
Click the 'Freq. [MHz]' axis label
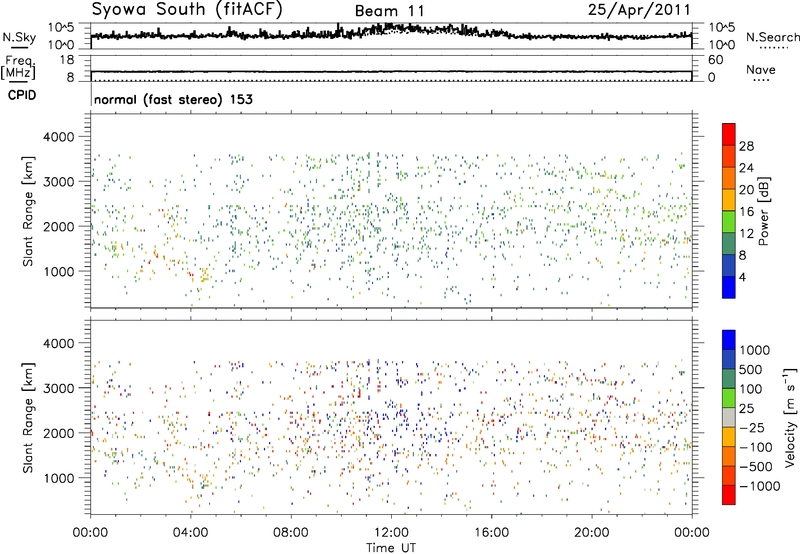click(x=19, y=67)
